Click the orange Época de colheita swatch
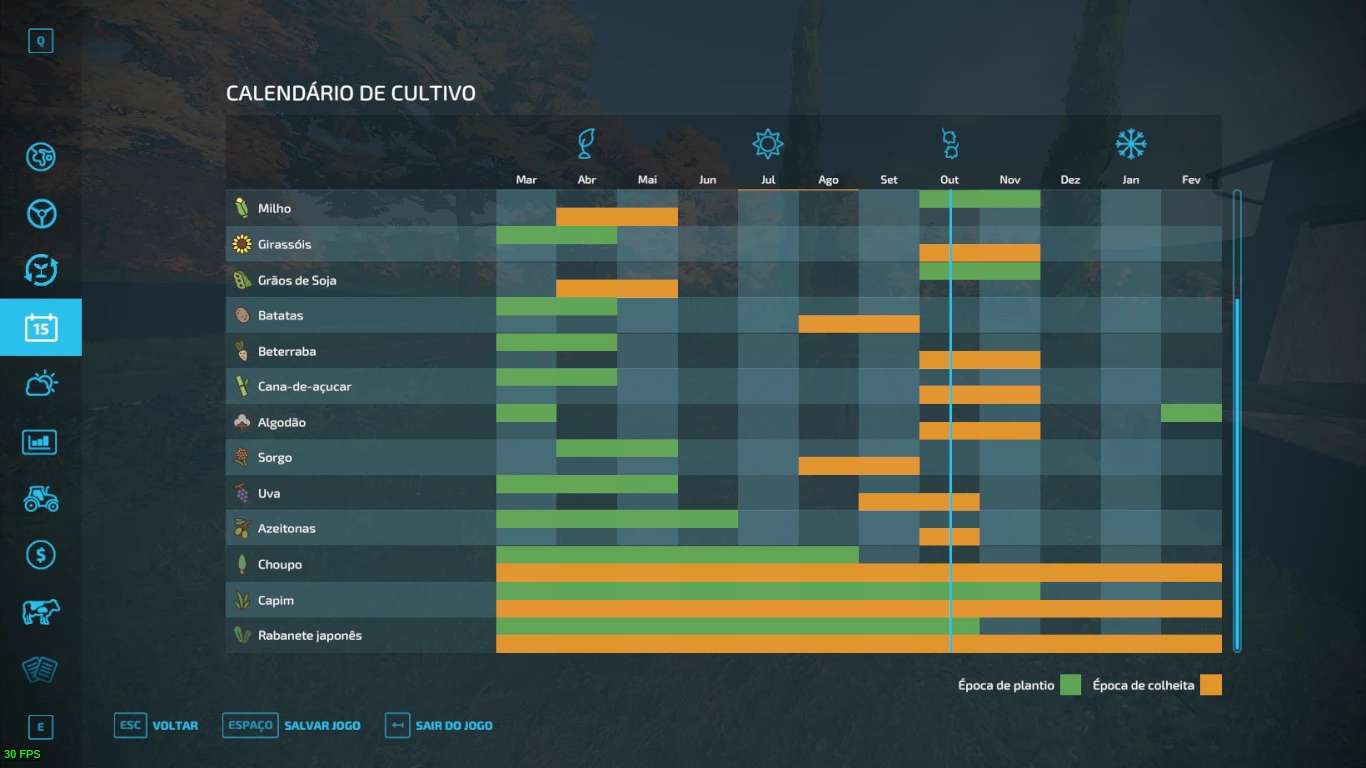The image size is (1366, 768). pos(1211,685)
